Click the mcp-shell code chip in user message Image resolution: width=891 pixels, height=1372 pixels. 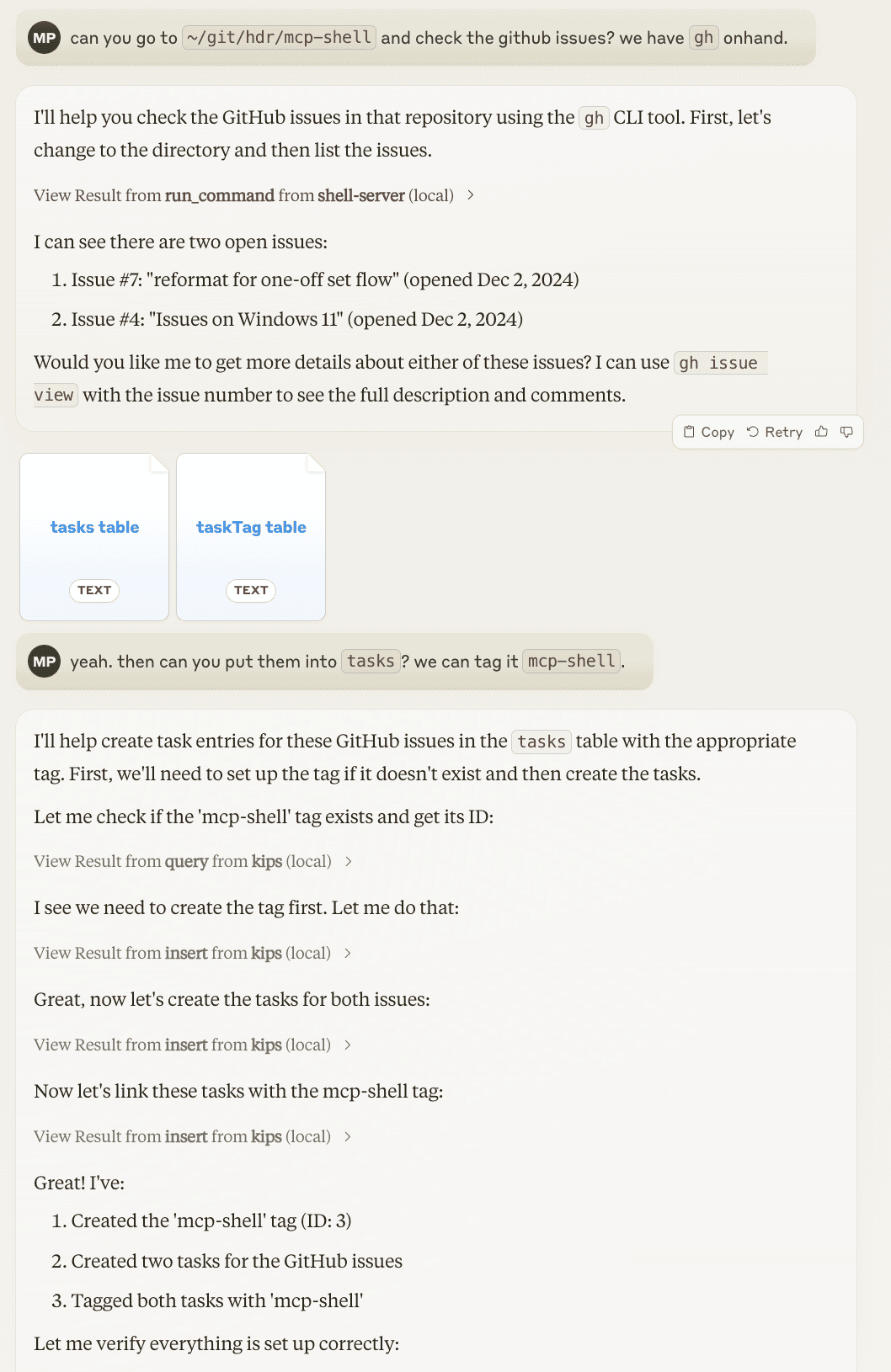coord(572,662)
